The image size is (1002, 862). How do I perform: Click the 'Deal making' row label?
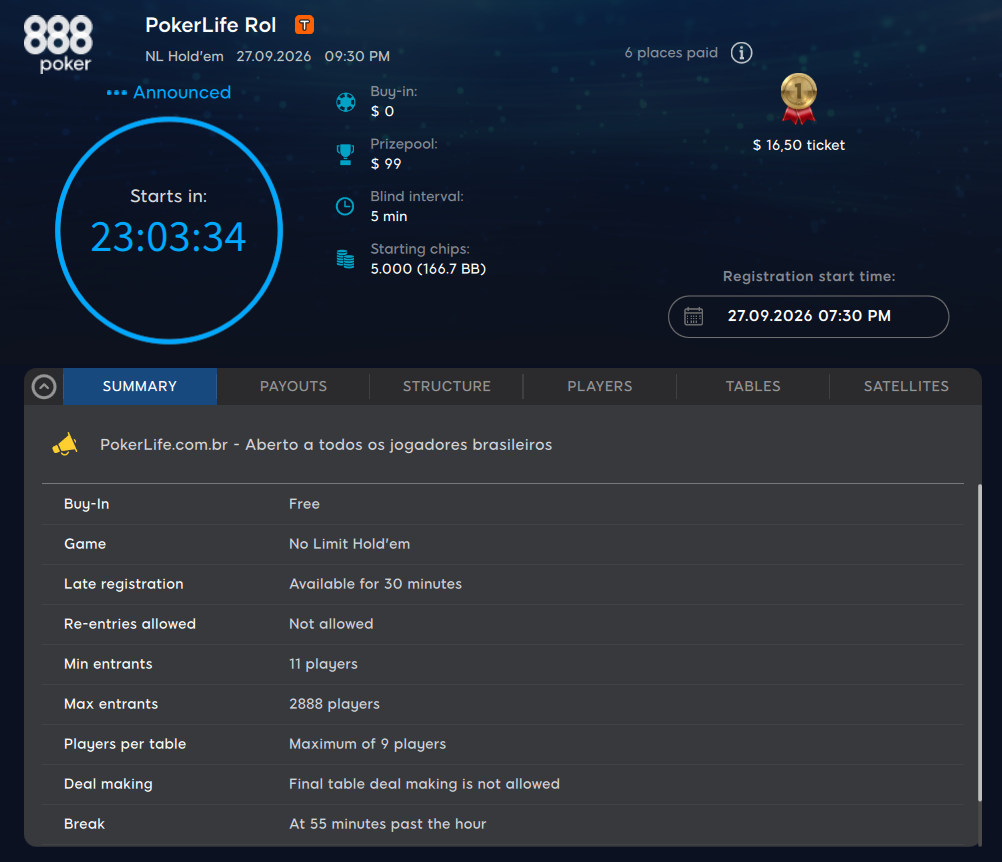point(108,784)
